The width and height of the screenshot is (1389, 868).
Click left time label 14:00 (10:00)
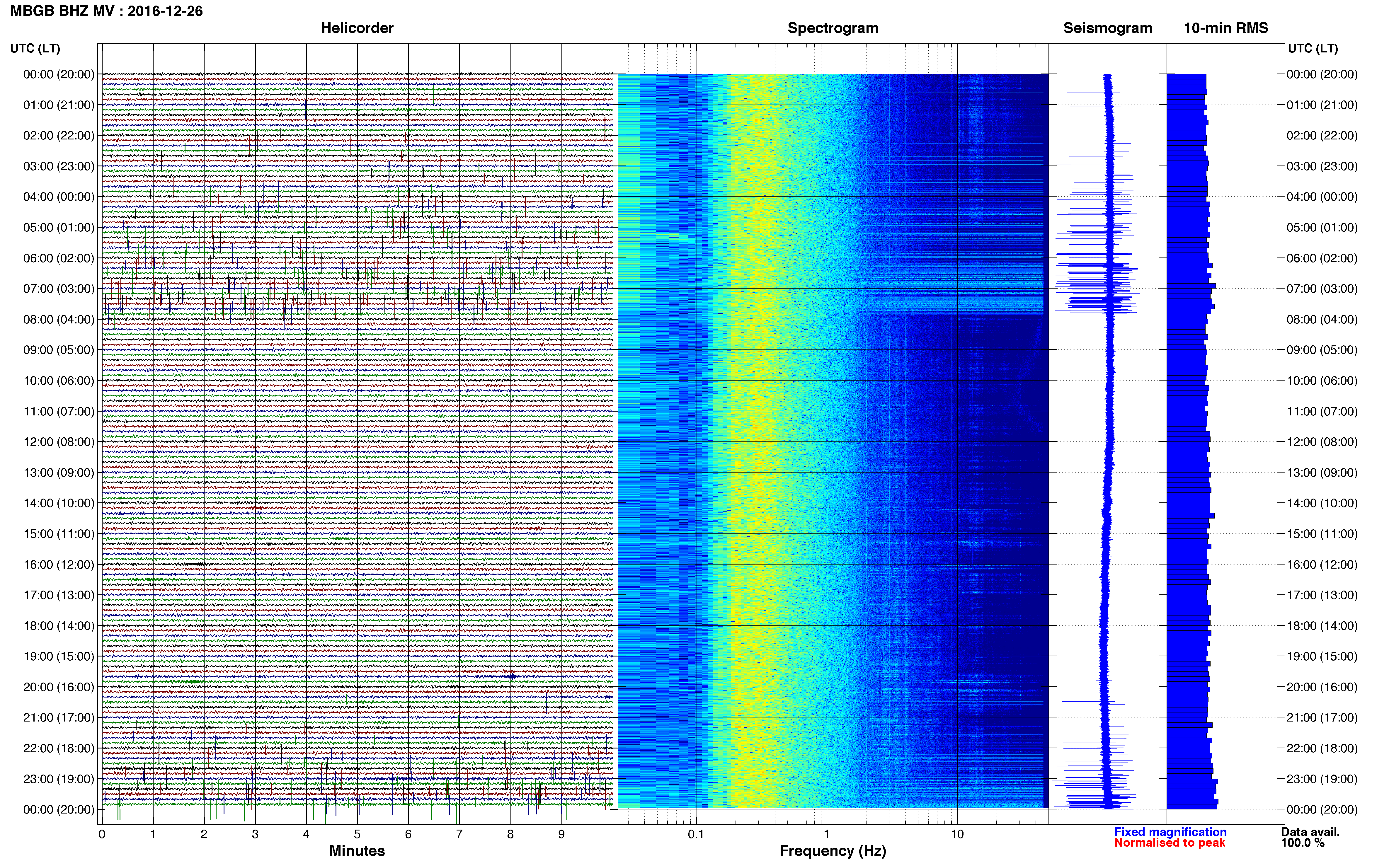59,504
